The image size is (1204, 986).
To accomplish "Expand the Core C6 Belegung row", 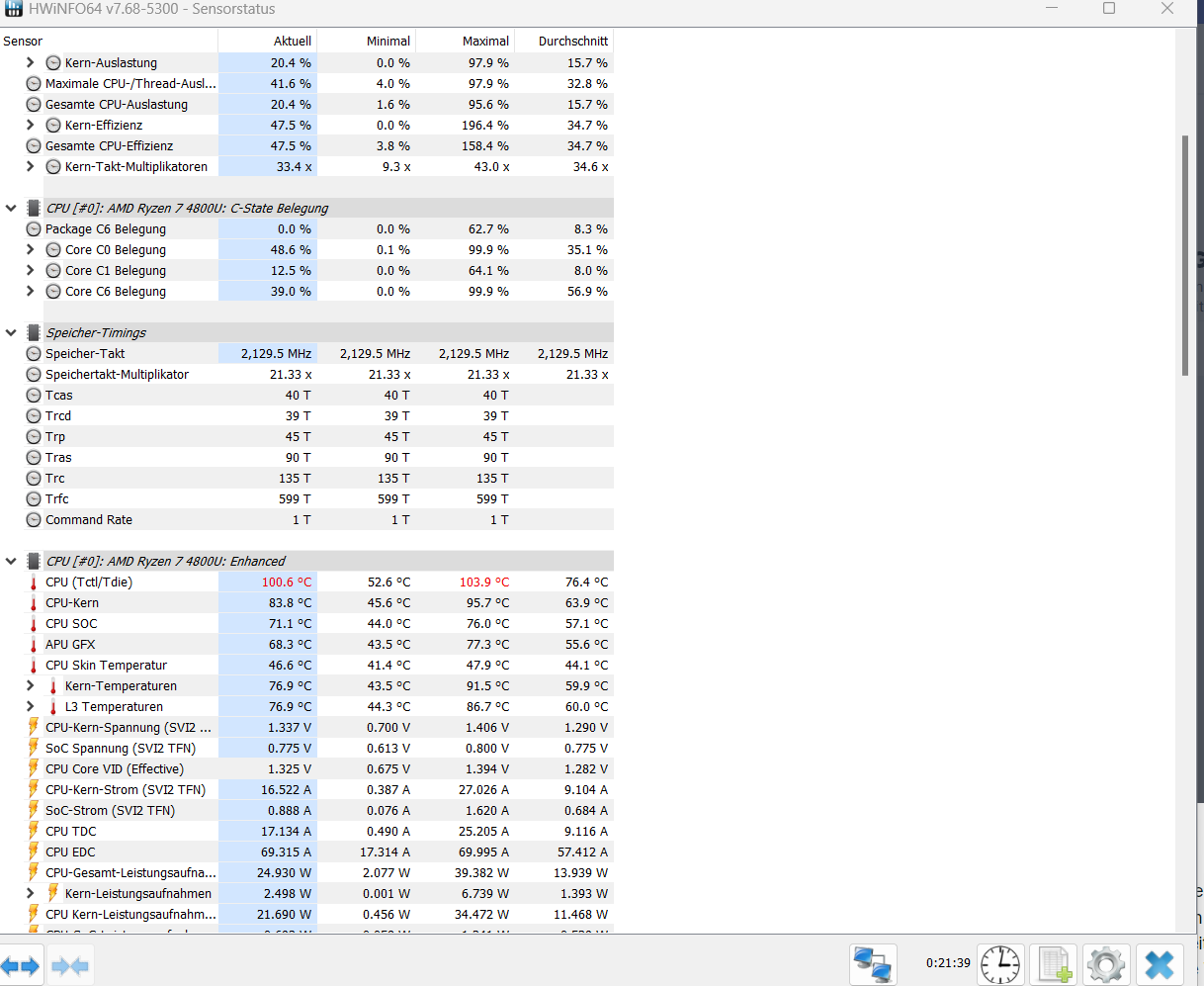I will click(30, 291).
